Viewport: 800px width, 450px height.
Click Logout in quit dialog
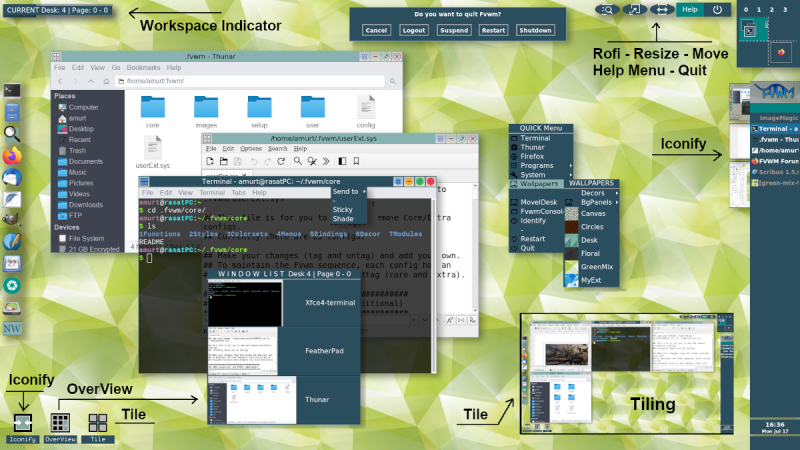(414, 30)
